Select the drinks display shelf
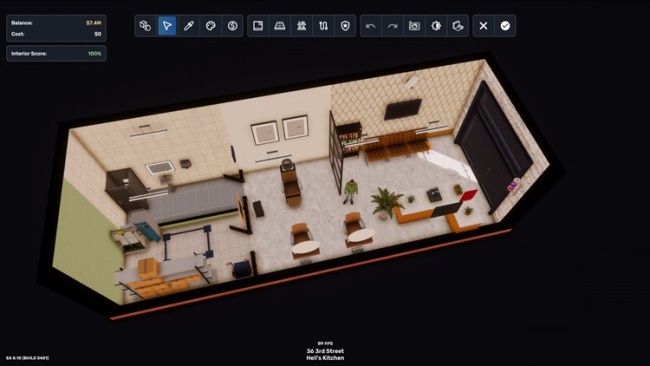 [x=349, y=139]
